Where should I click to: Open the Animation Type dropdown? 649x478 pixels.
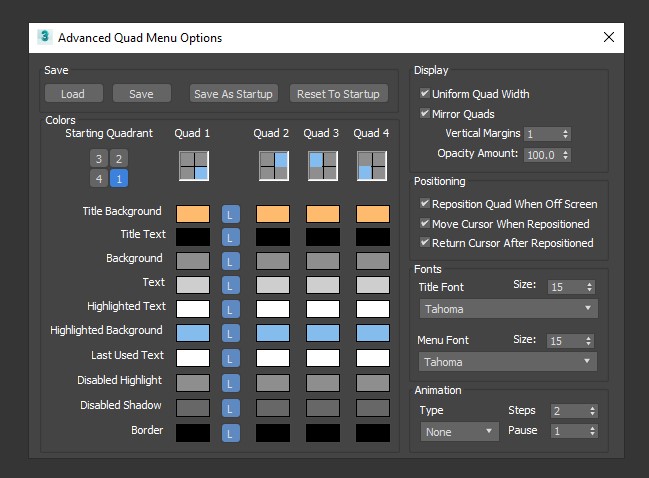tap(460, 432)
